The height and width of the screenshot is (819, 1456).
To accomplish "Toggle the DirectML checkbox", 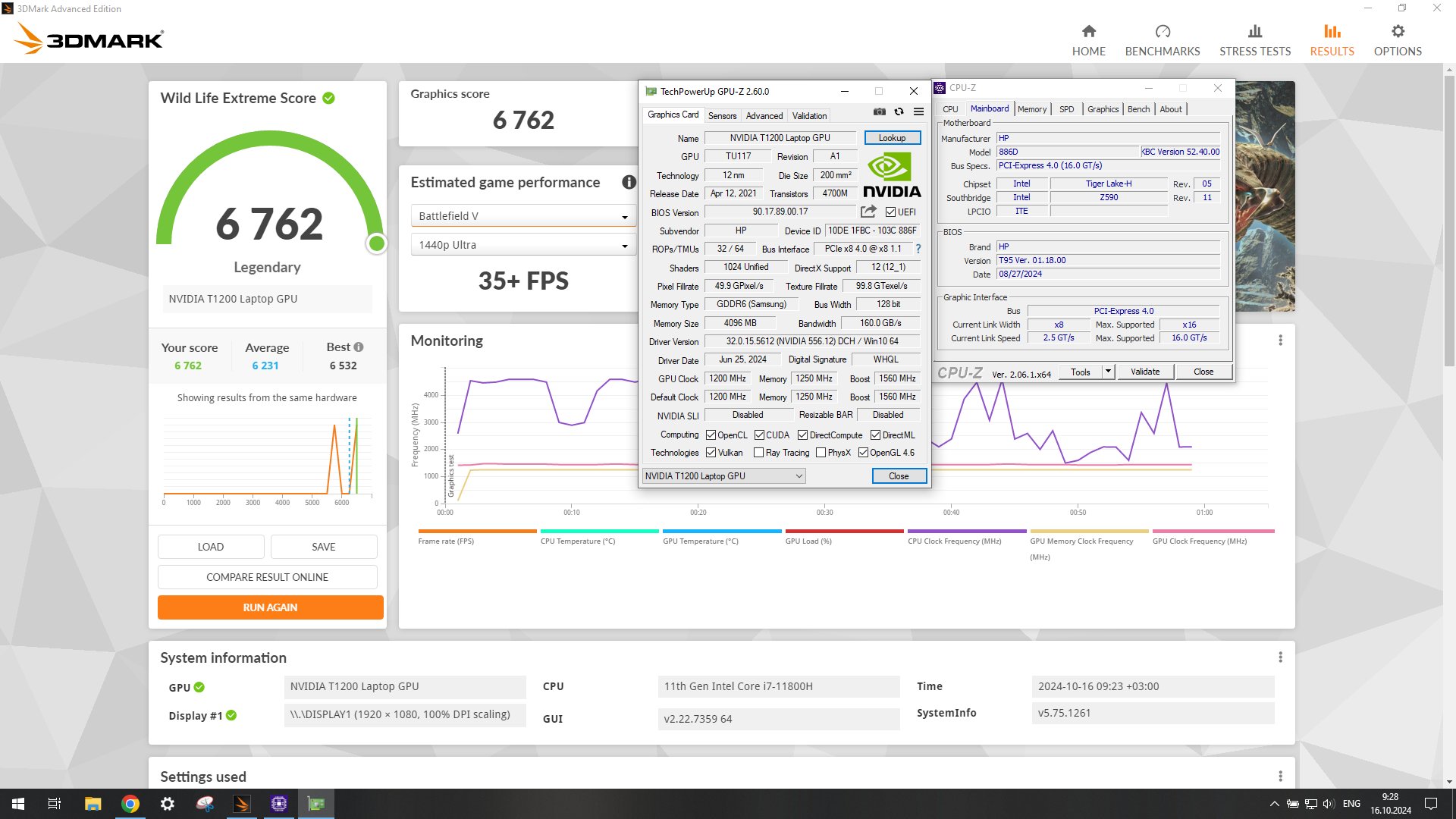I will pyautogui.click(x=875, y=435).
